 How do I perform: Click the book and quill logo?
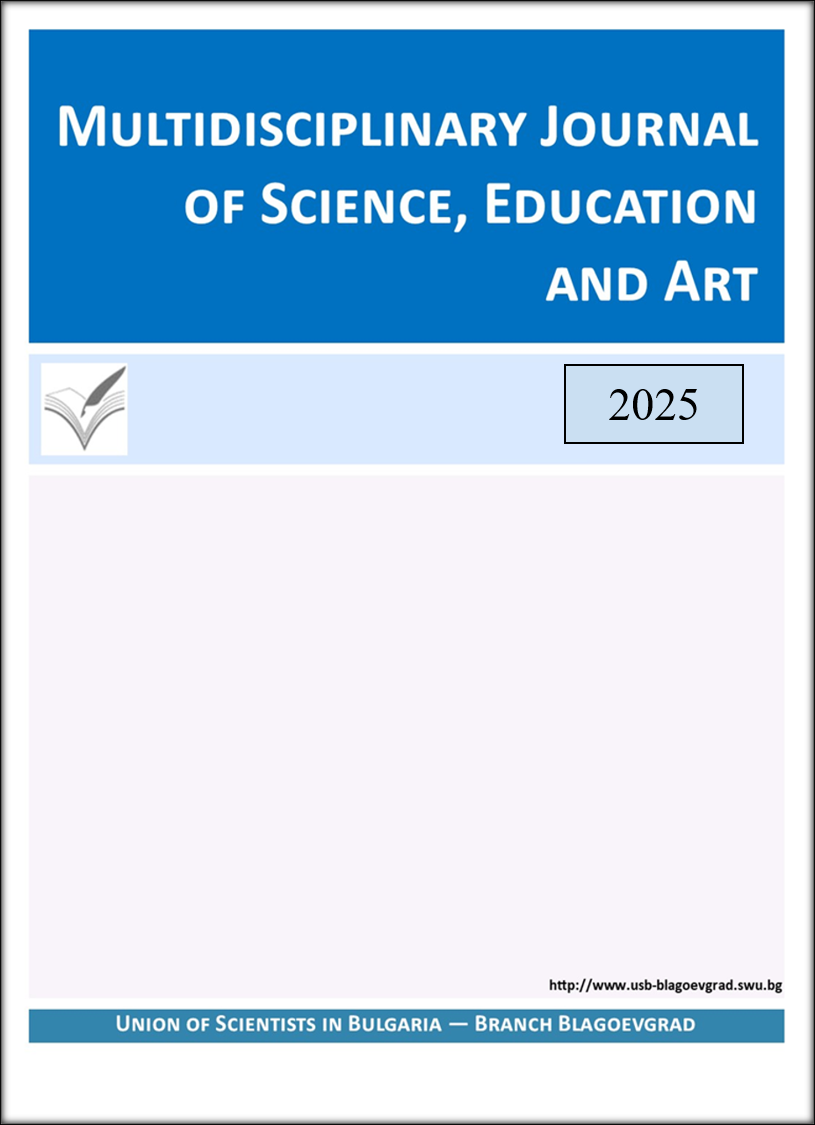coord(84,409)
